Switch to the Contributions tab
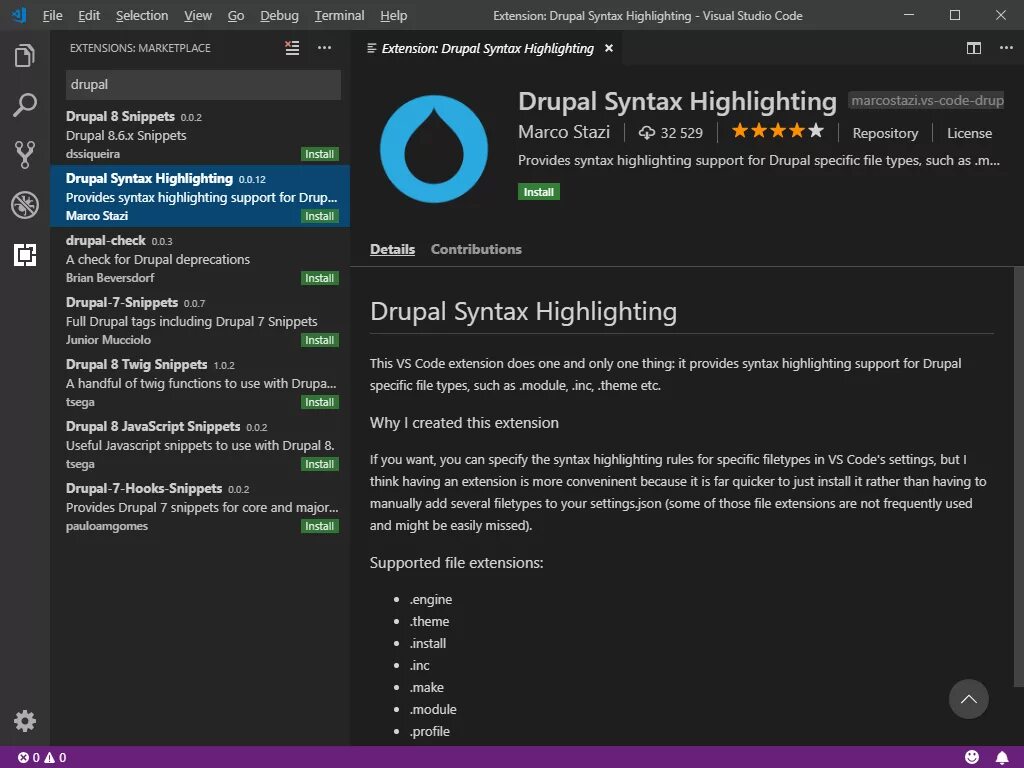Screen dimensions: 1024x768 click(x=476, y=249)
